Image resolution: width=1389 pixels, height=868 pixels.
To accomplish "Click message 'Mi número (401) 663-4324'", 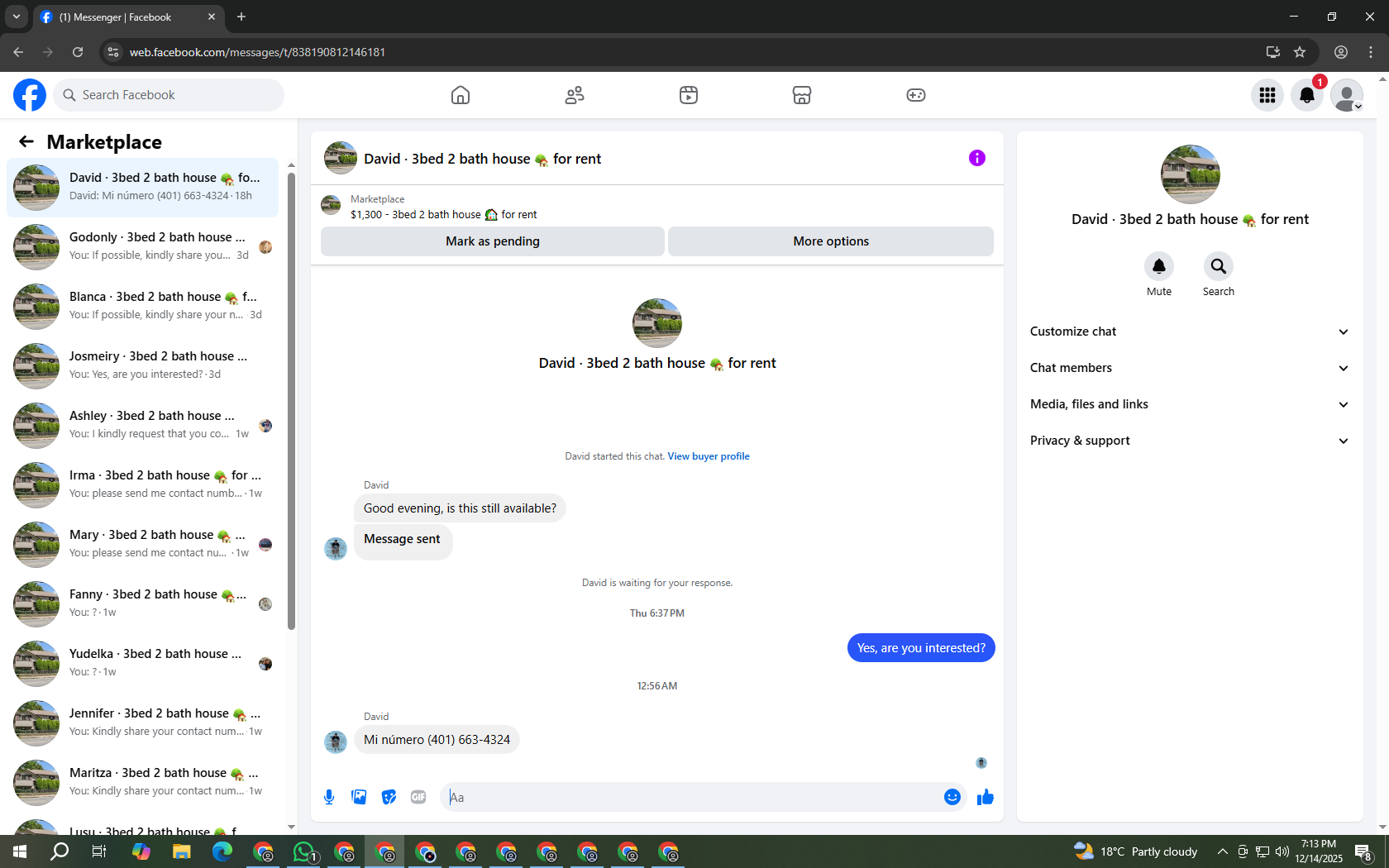I will 437,740.
